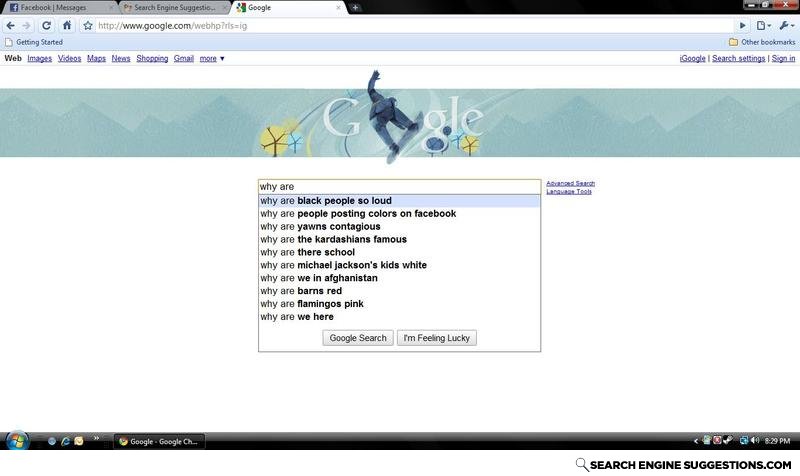This screenshot has height=476, width=800.
Task: Show hidden tray icons arrow
Action: (695, 441)
